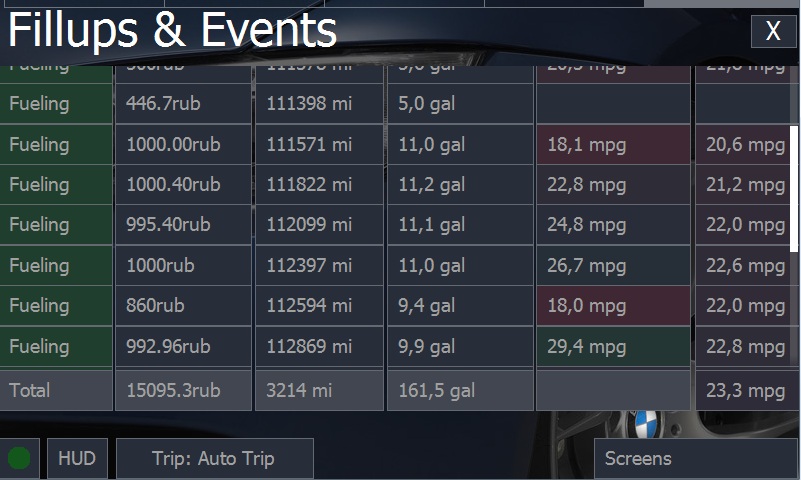The width and height of the screenshot is (801, 480).
Task: Click the 992.96rub cost cell
Action: coord(183,347)
